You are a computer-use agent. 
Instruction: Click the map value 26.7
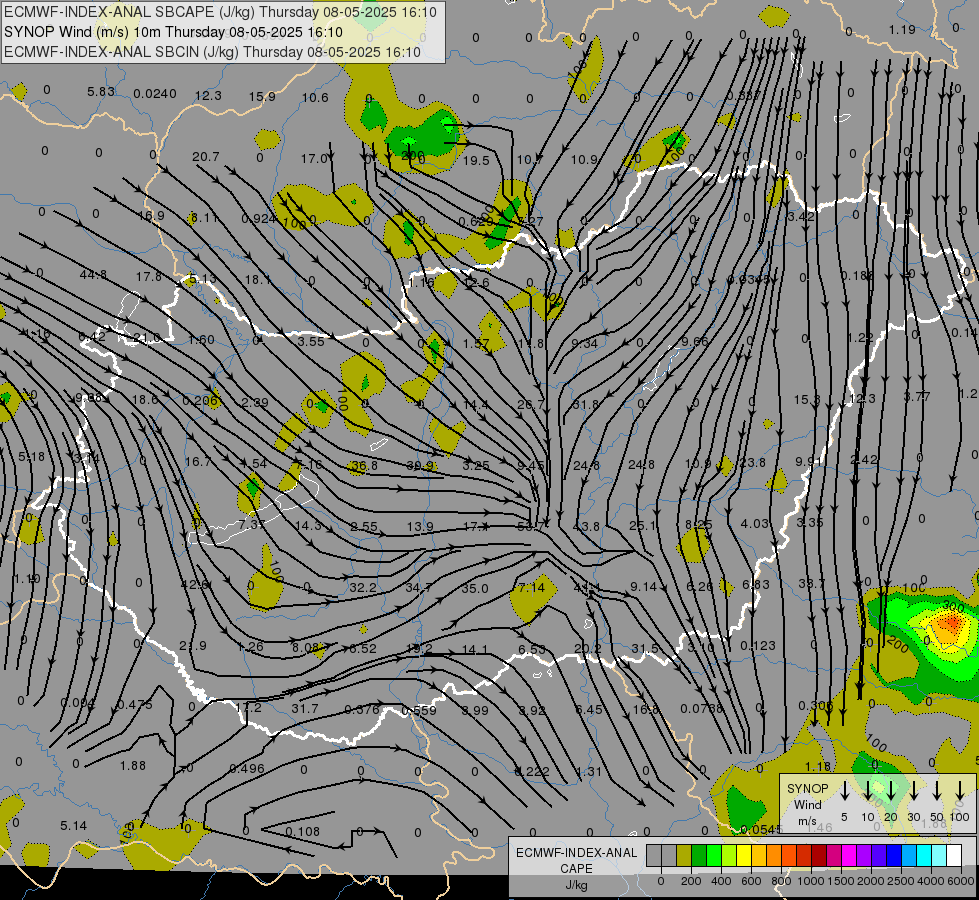point(531,404)
